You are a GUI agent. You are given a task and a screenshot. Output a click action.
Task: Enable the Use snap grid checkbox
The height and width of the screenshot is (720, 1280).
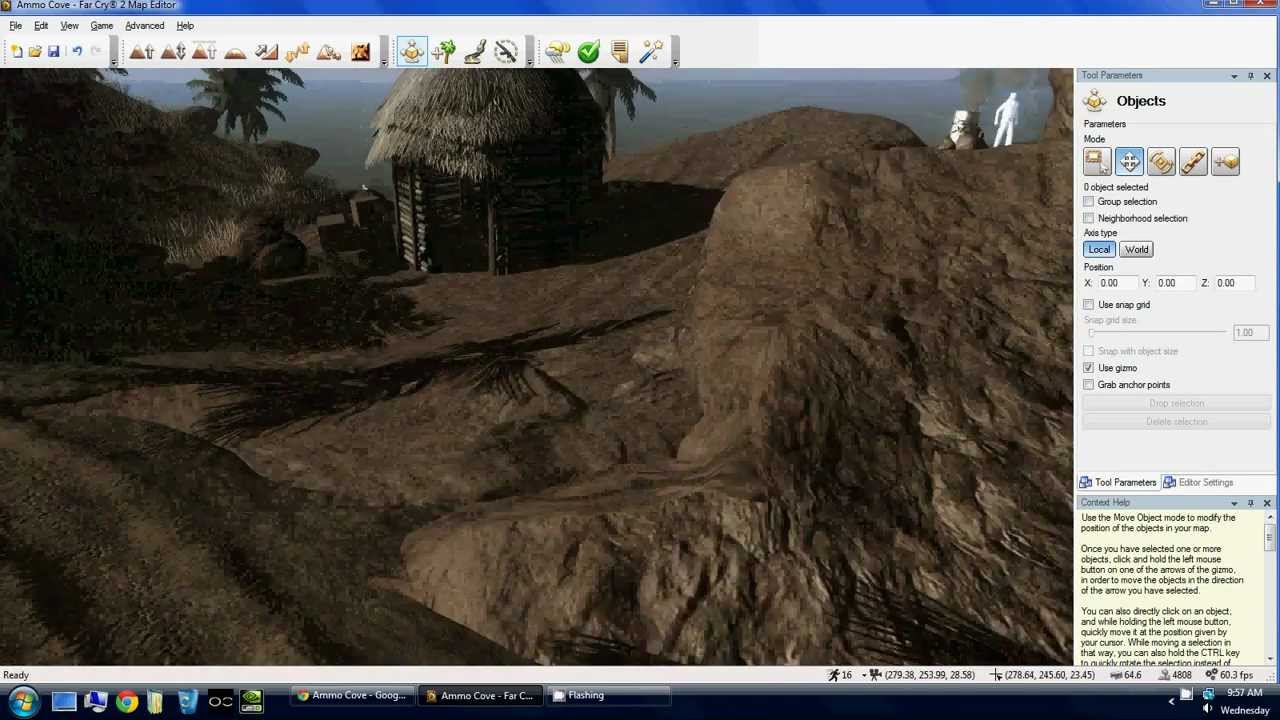(x=1089, y=305)
